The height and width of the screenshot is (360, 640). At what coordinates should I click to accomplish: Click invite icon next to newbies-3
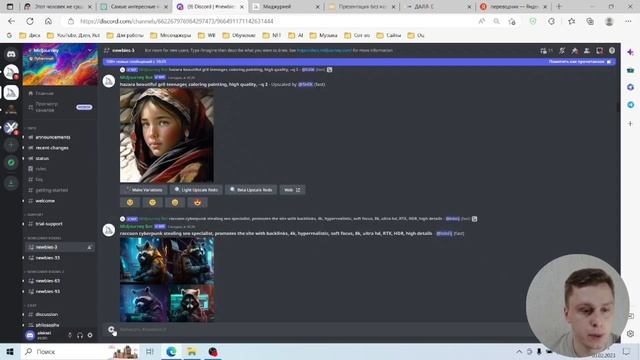[90, 247]
